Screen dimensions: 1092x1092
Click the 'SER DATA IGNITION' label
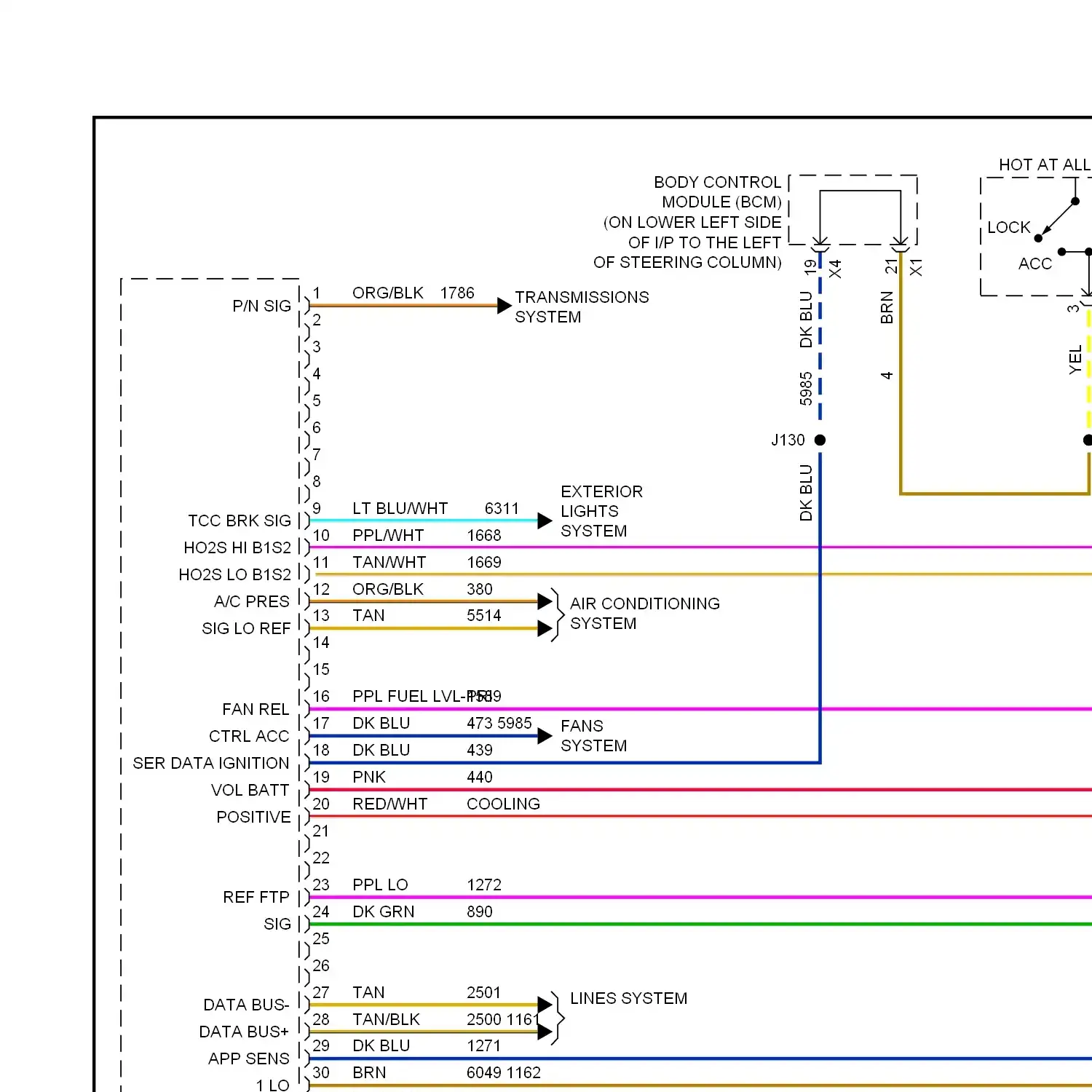tap(211, 763)
